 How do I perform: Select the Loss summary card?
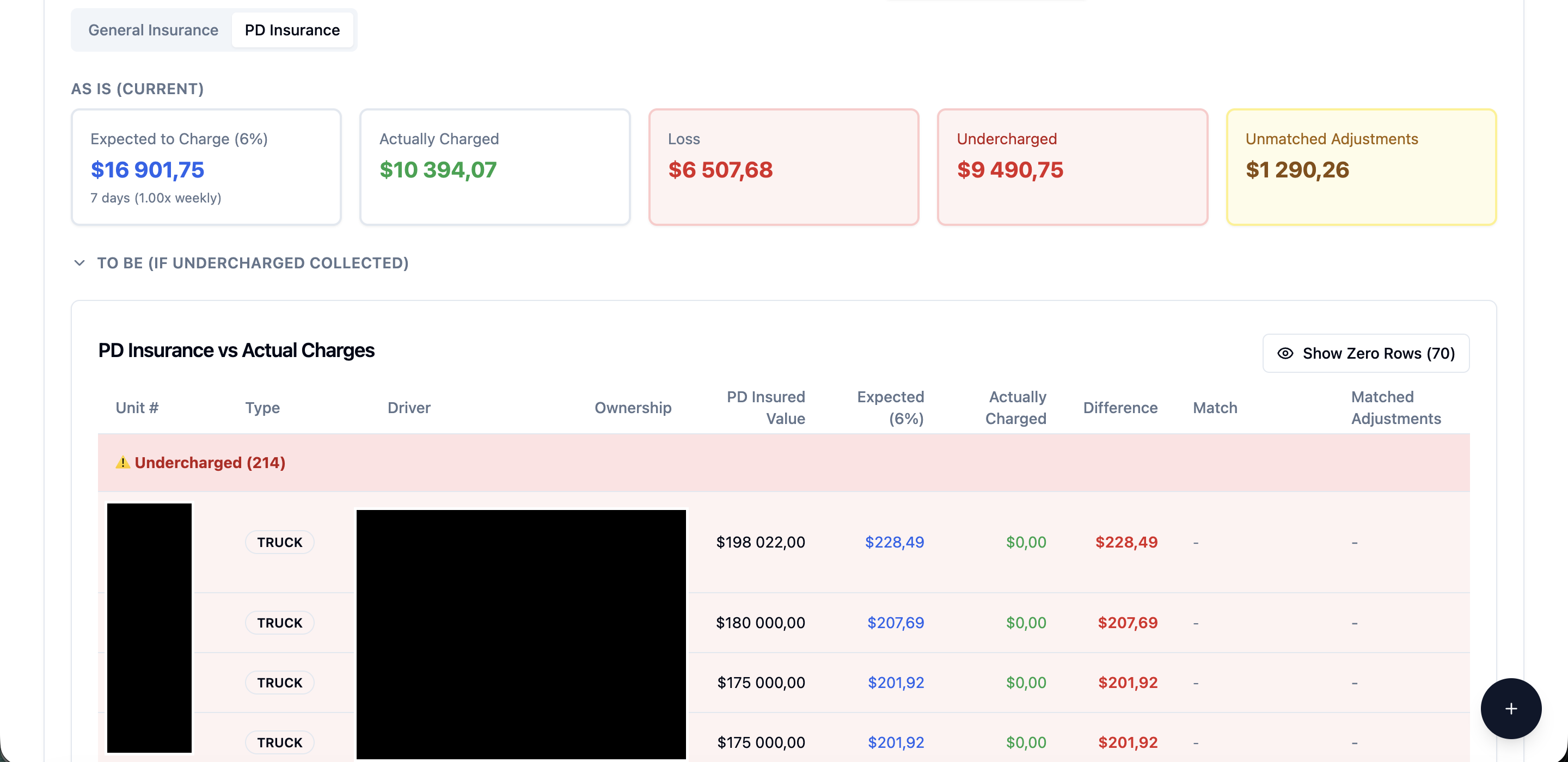[783, 167]
